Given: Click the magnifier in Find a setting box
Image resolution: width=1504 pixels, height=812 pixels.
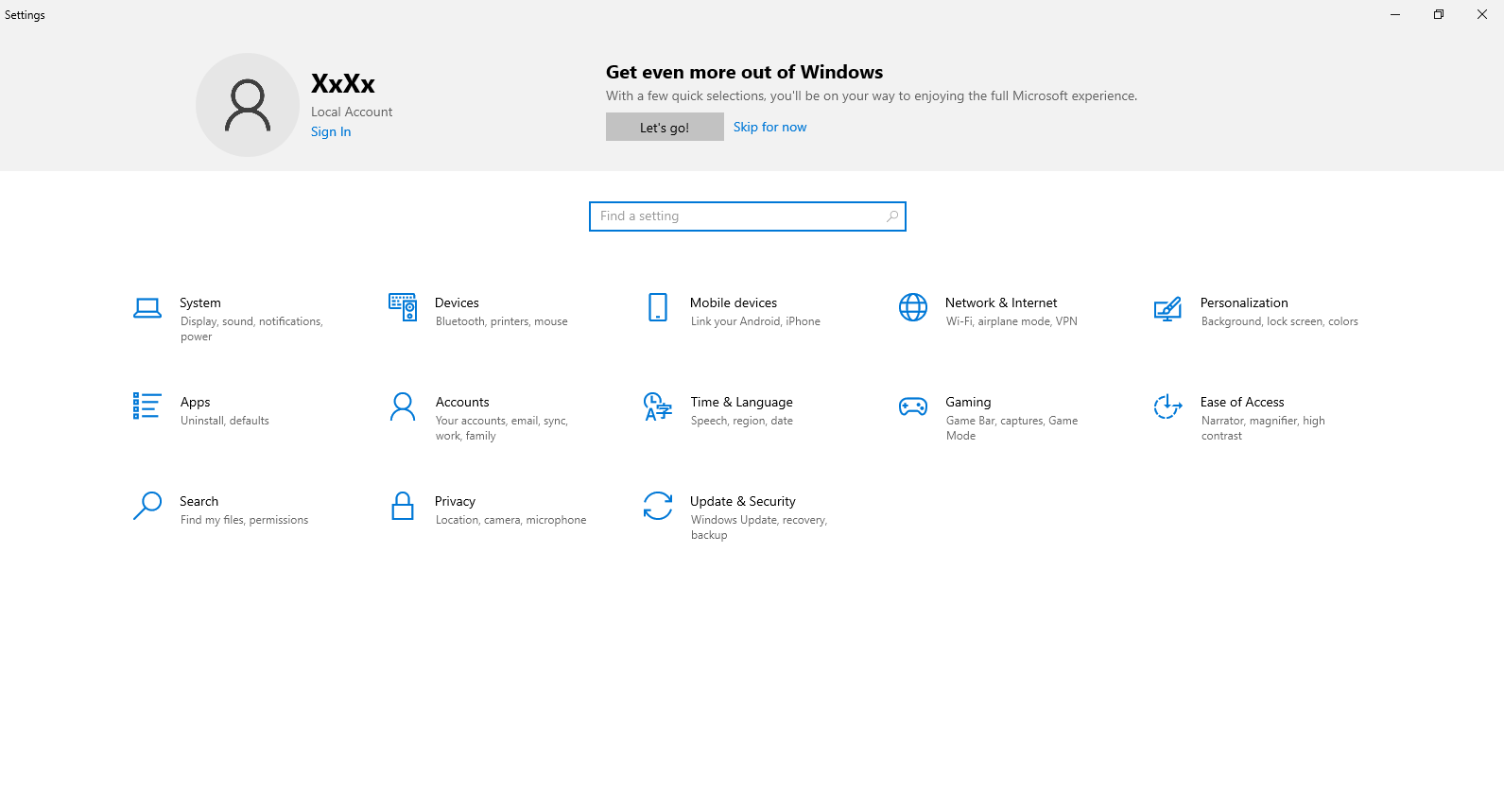Looking at the screenshot, I should (x=891, y=216).
